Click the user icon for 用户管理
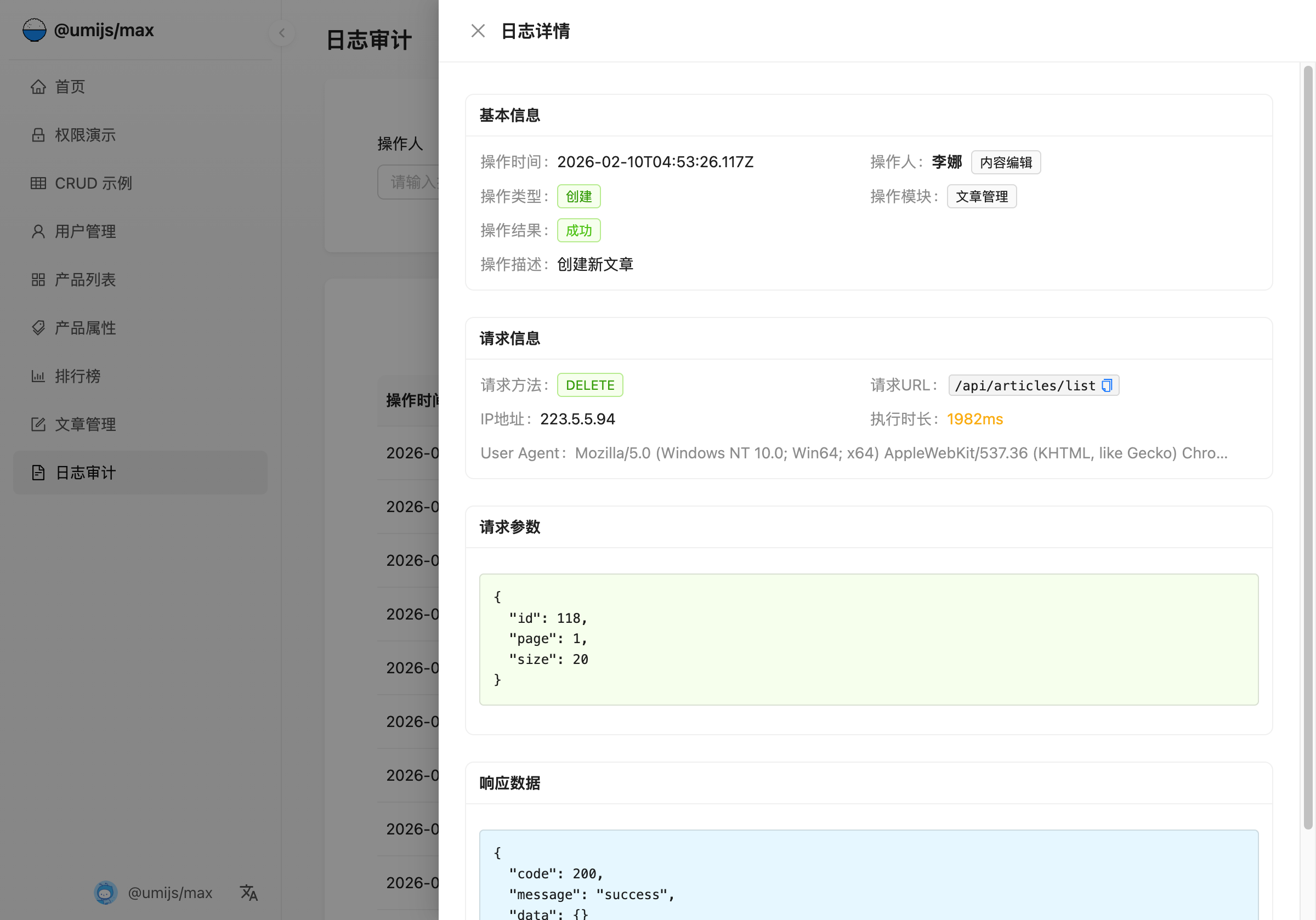This screenshot has width=1316, height=920. 38,231
